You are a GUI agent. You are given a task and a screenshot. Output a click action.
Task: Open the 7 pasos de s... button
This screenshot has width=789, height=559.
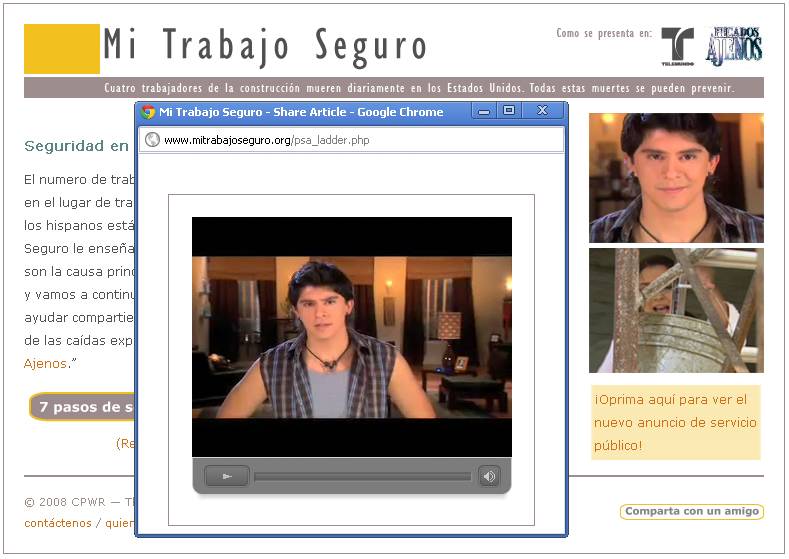coord(82,407)
